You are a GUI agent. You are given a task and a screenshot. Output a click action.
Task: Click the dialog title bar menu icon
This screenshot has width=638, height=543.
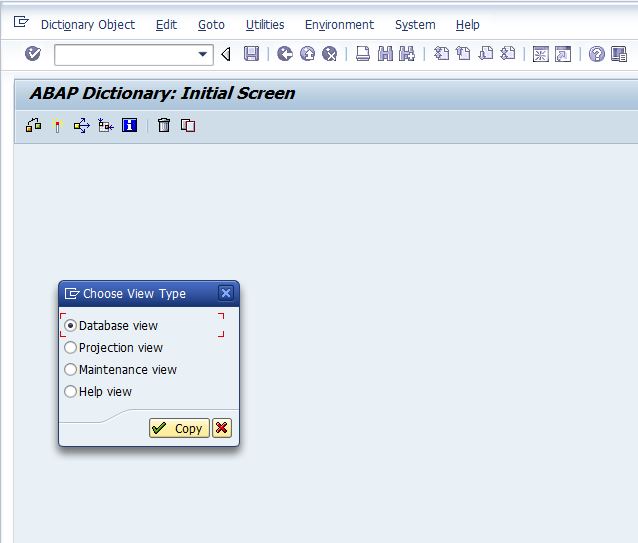coord(72,293)
